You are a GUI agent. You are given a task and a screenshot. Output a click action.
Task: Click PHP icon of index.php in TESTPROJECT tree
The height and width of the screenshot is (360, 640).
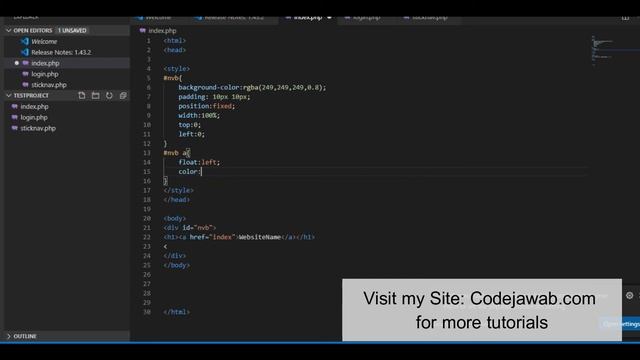coord(15,106)
